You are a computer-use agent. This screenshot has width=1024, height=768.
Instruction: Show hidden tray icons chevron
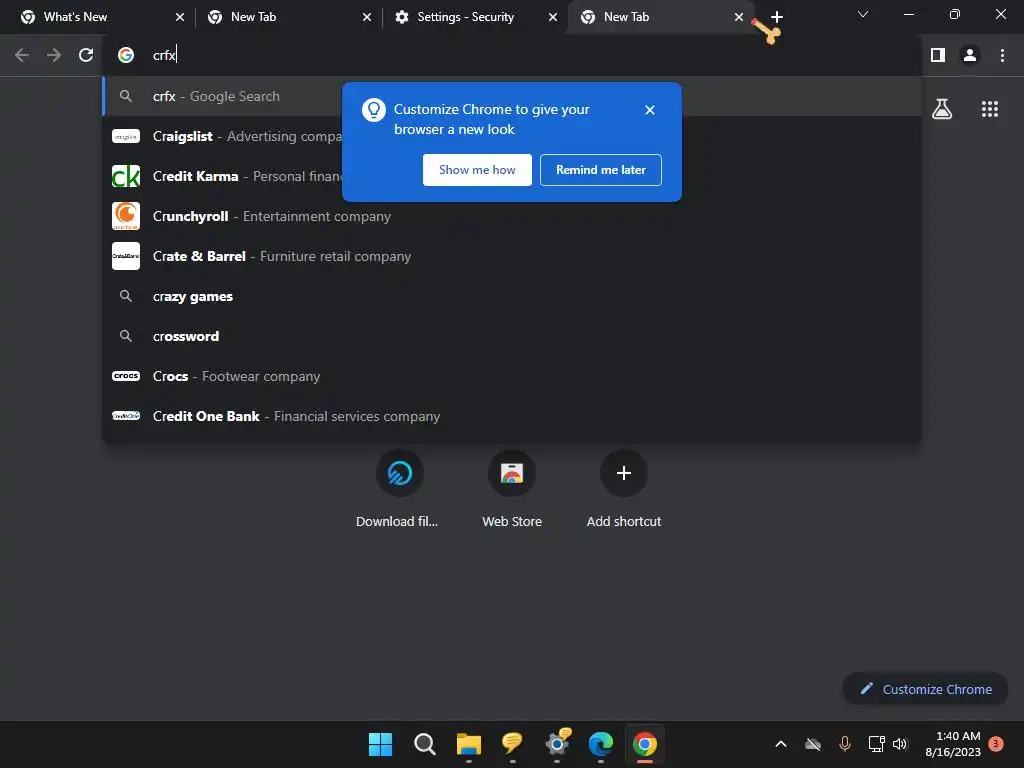click(780, 744)
